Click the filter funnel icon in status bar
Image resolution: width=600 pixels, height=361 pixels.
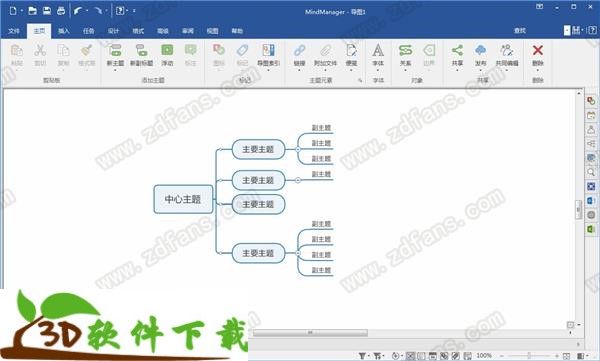362,356
